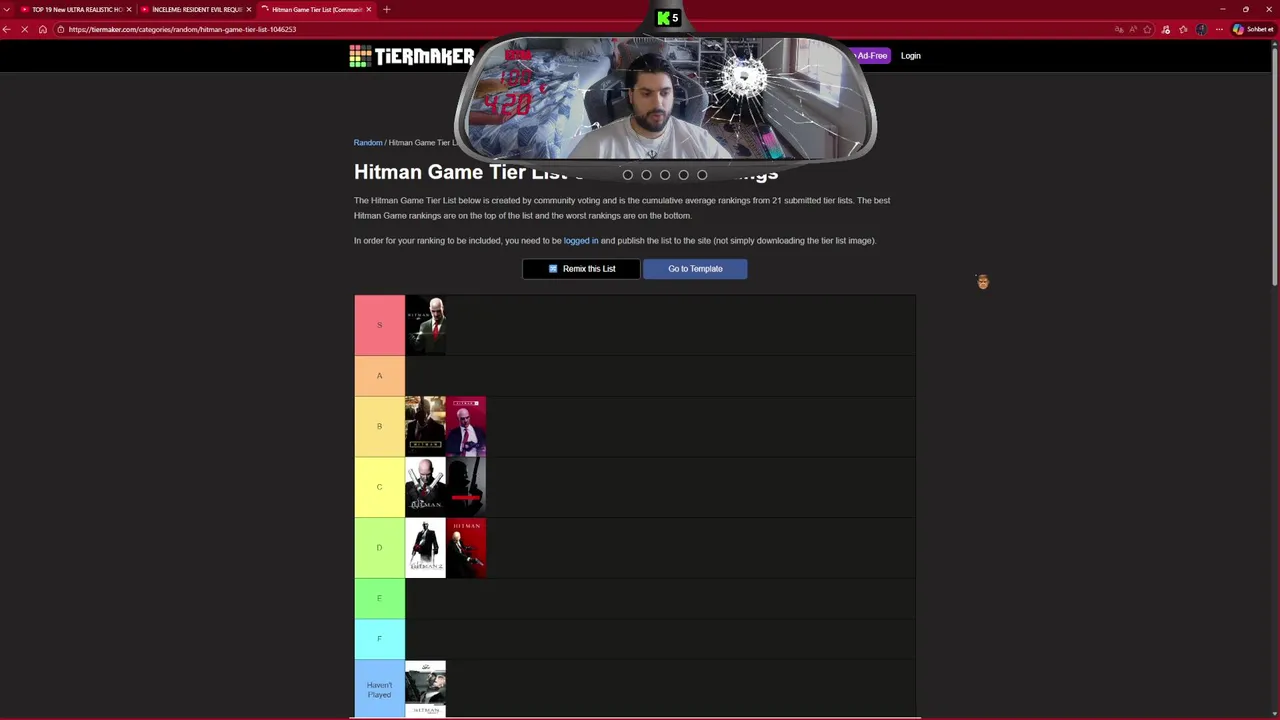Follow the 'logged in' link
This screenshot has height=720, width=1280.
click(581, 240)
